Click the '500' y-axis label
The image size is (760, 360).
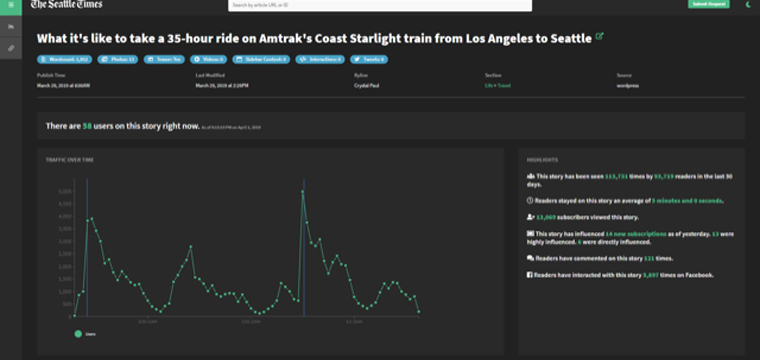coord(67,304)
